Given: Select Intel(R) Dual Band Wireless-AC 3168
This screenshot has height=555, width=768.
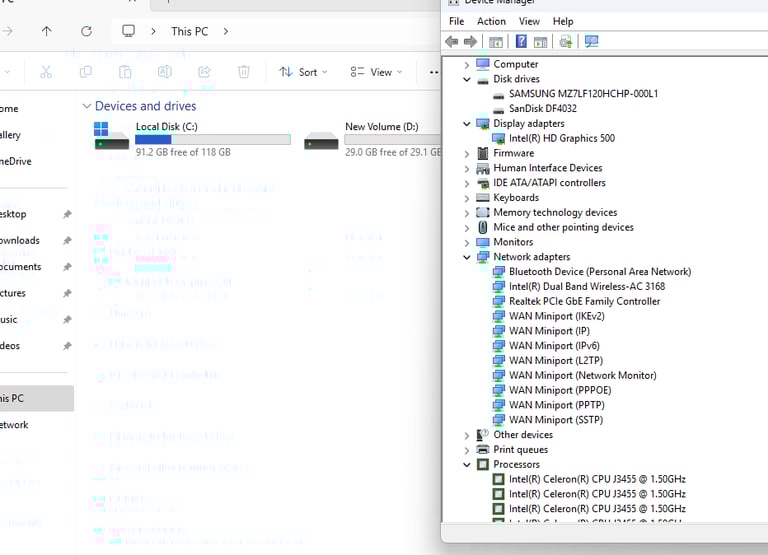Looking at the screenshot, I should (587, 286).
